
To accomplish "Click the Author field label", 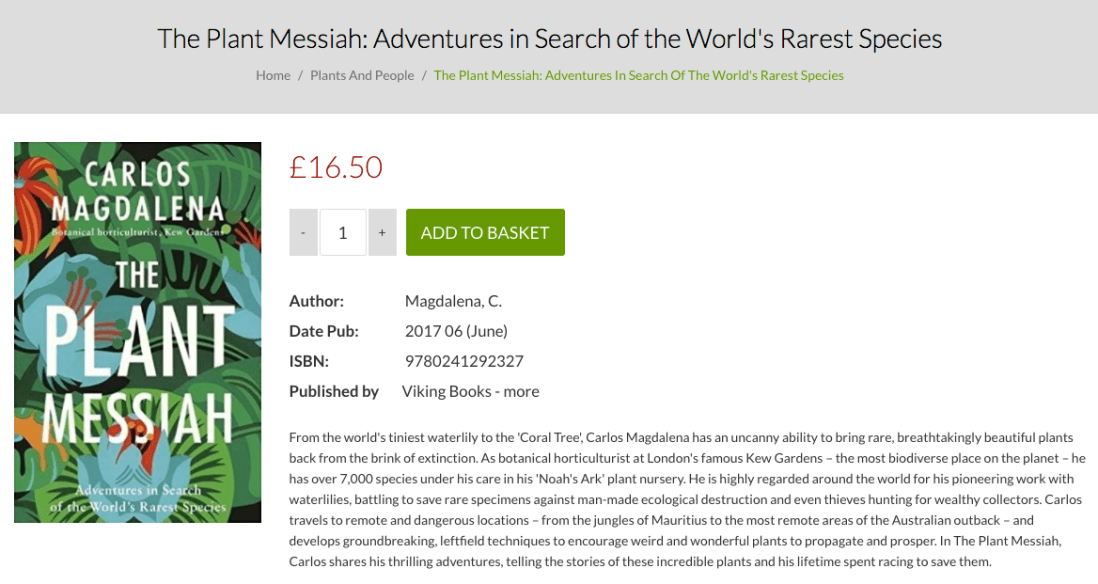I will (x=316, y=301).
